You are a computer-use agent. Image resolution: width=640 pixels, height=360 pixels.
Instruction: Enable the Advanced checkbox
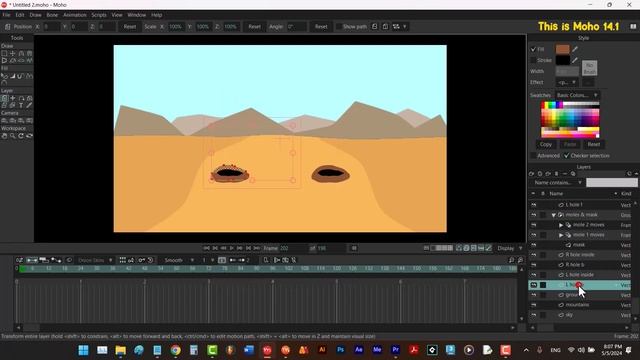click(x=533, y=156)
